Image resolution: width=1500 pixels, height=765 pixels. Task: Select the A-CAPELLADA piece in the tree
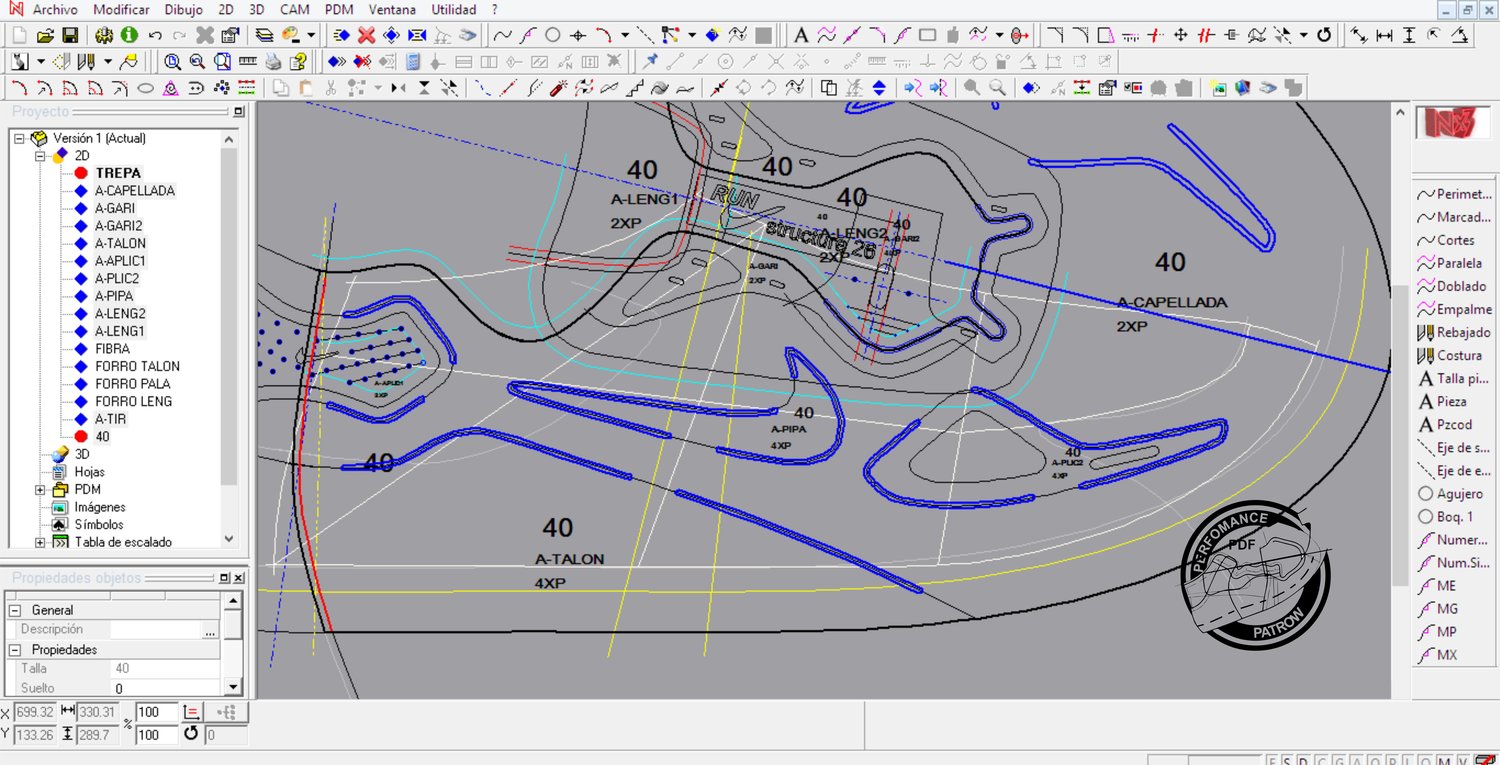click(x=135, y=191)
